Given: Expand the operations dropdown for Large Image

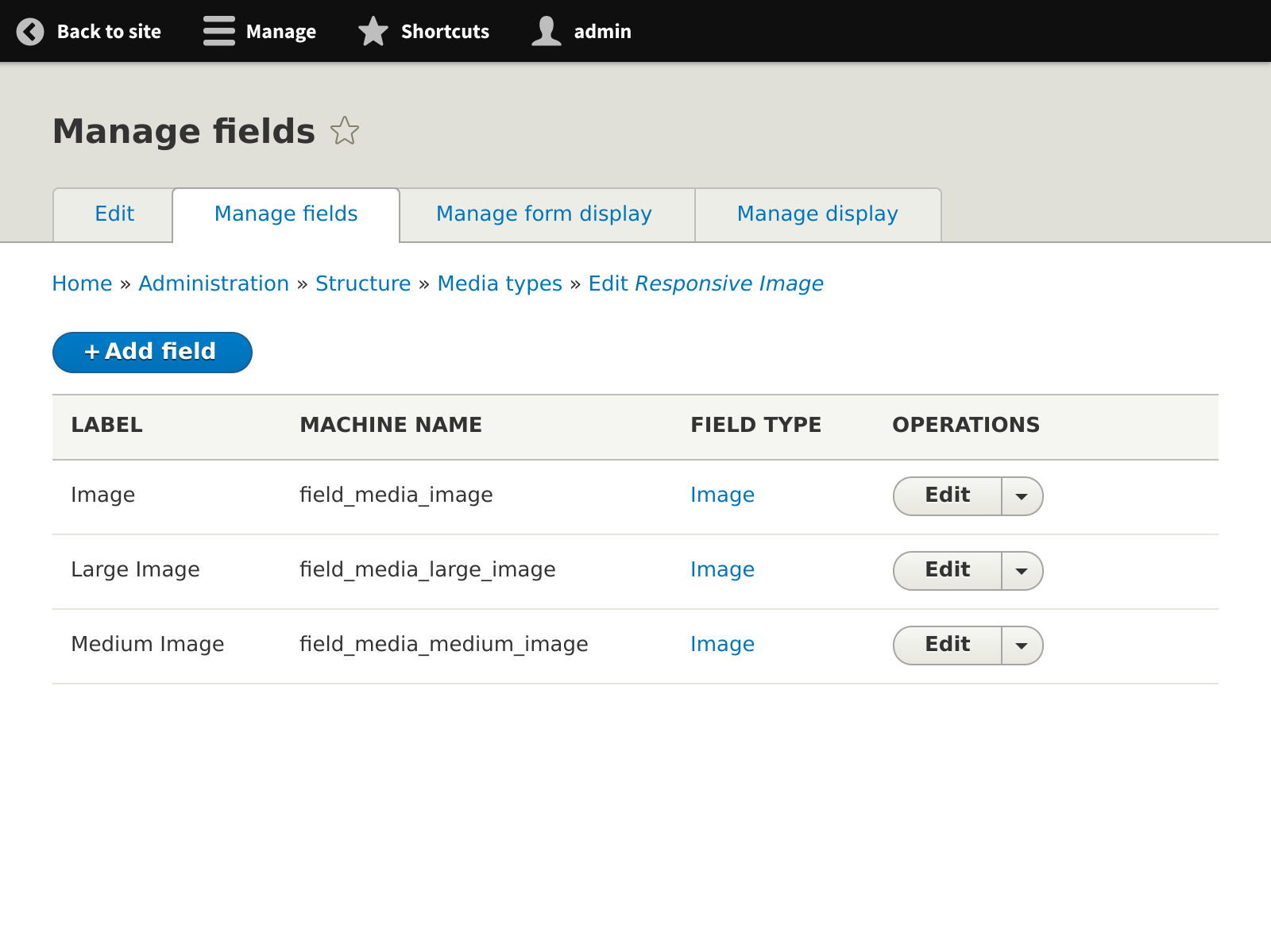Looking at the screenshot, I should tap(1022, 571).
